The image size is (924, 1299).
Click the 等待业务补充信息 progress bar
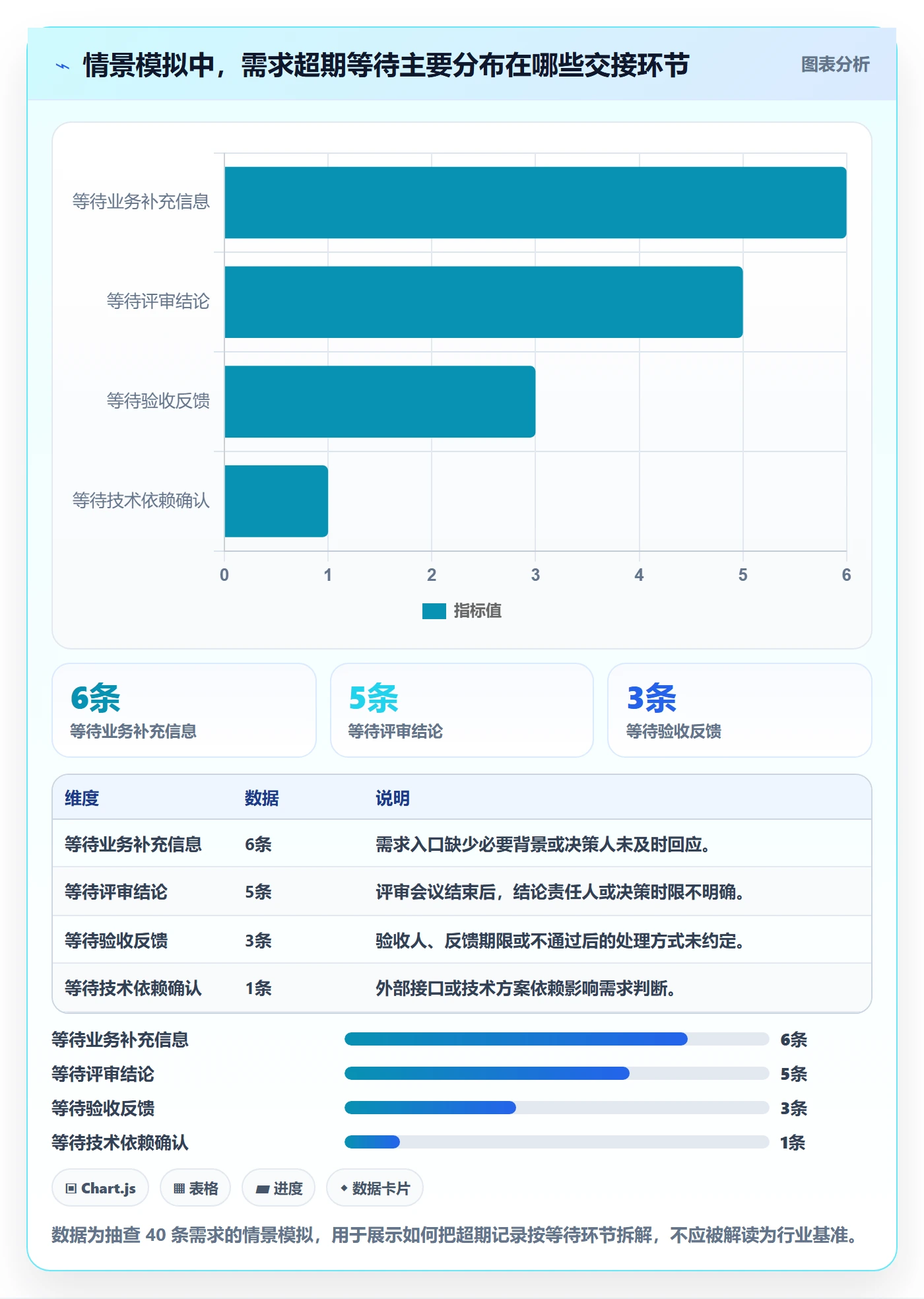click(557, 1039)
